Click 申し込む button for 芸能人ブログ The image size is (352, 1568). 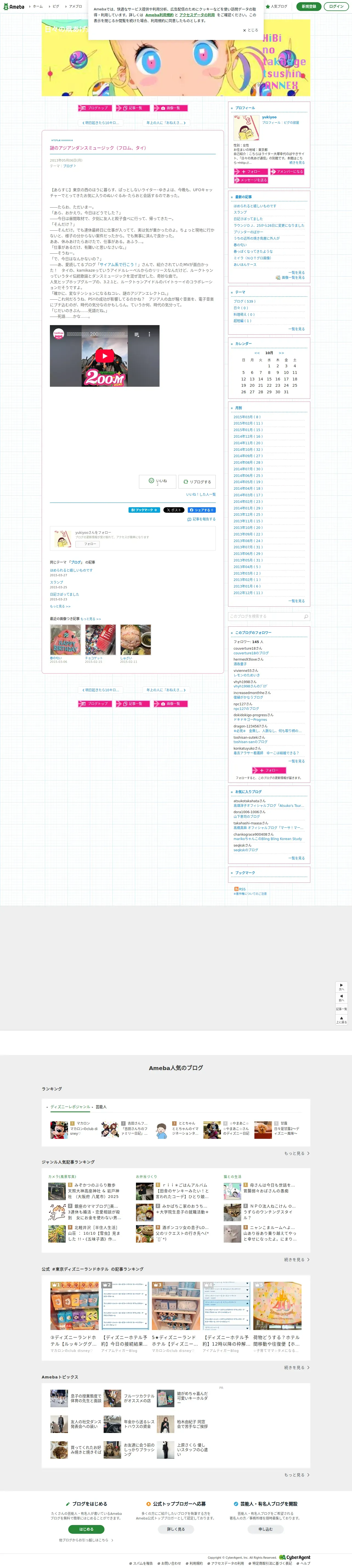point(266,1529)
